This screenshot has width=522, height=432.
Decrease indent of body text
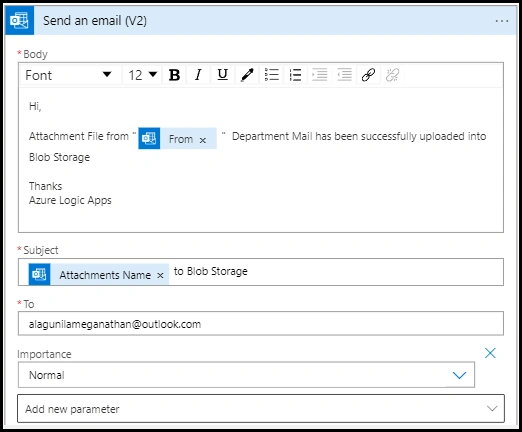point(344,75)
